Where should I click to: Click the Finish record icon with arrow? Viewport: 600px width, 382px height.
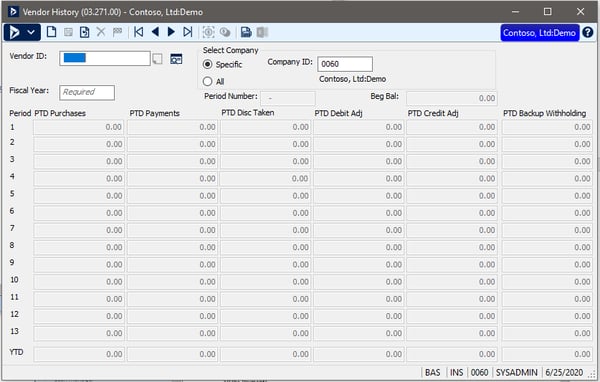84,32
